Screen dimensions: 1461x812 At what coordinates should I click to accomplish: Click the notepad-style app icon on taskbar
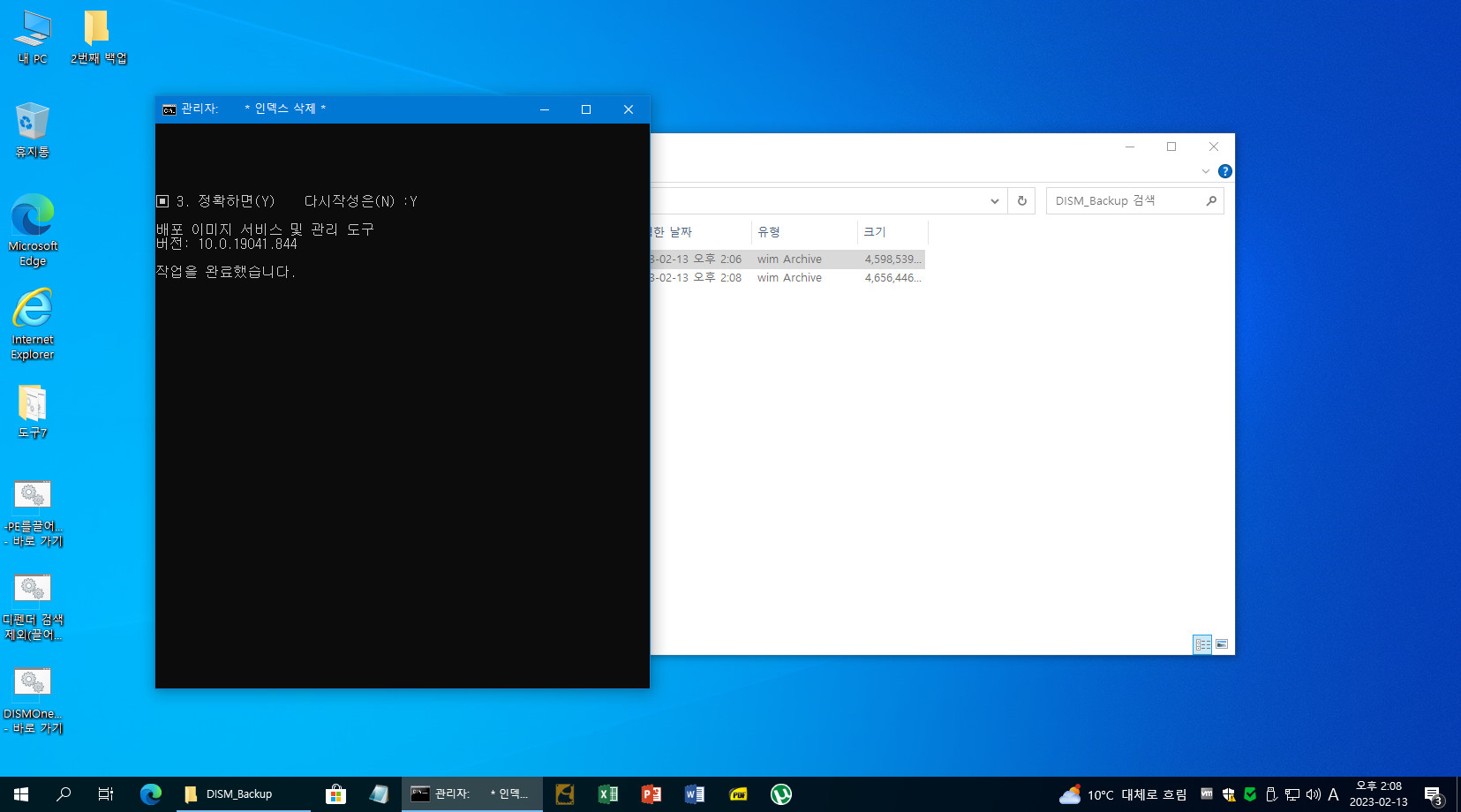pos(379,794)
